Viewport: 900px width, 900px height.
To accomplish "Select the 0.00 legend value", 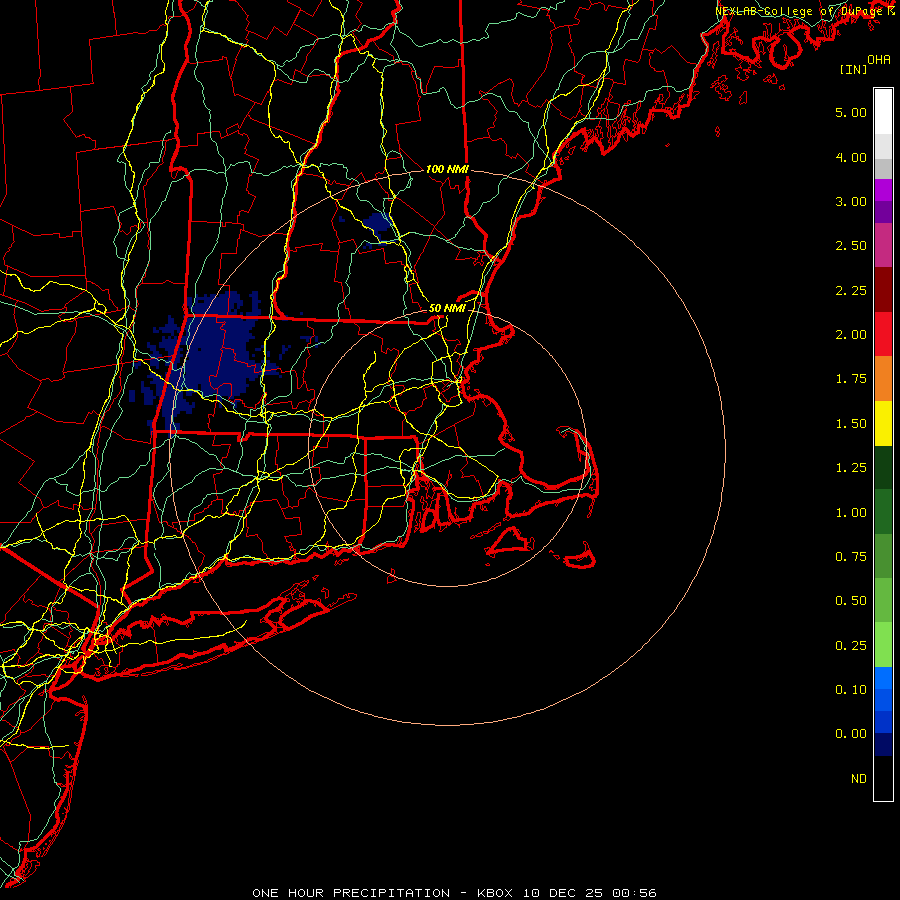I will click(851, 734).
